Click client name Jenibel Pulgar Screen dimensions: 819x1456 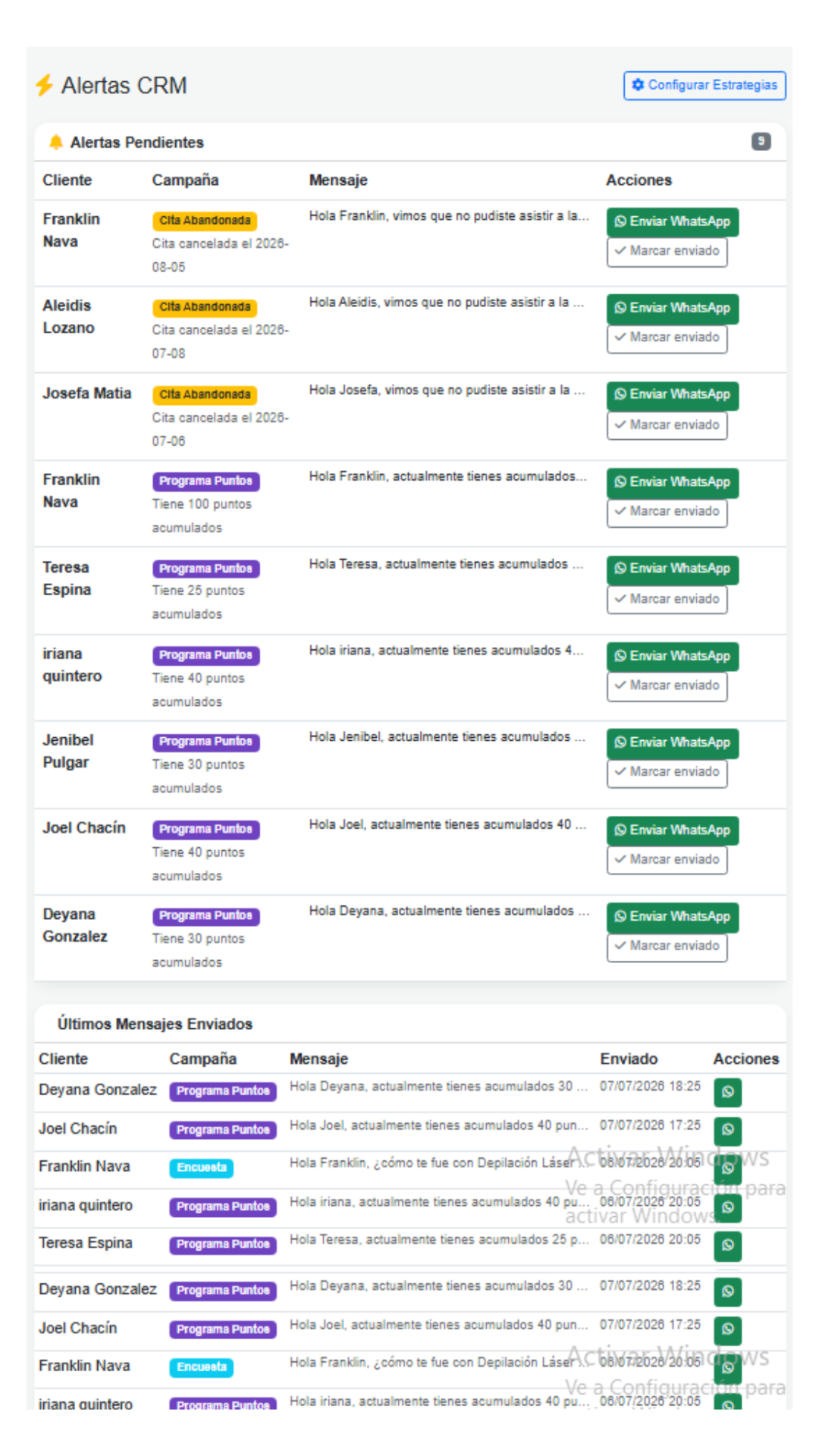coord(67,752)
